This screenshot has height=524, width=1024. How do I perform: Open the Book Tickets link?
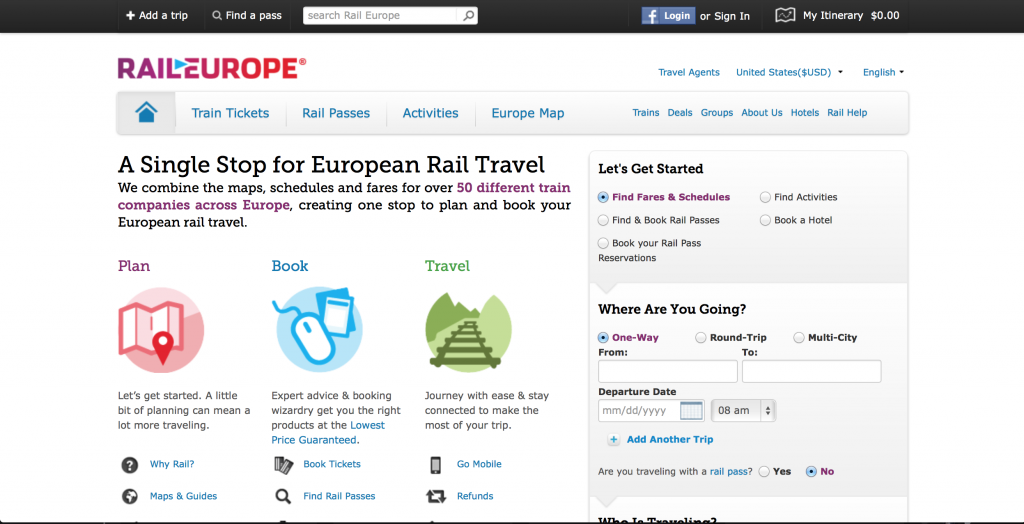click(332, 465)
